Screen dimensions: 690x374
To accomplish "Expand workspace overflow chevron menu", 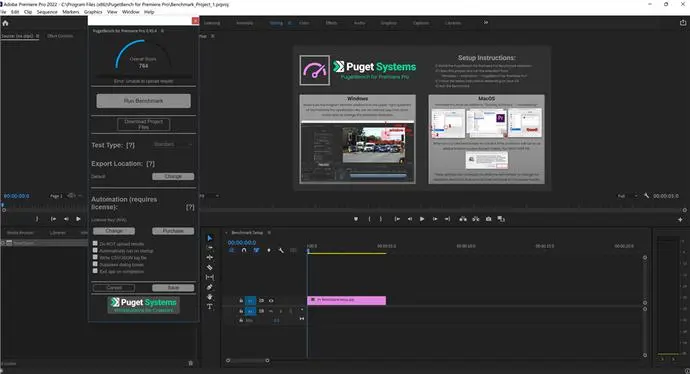I will [486, 22].
